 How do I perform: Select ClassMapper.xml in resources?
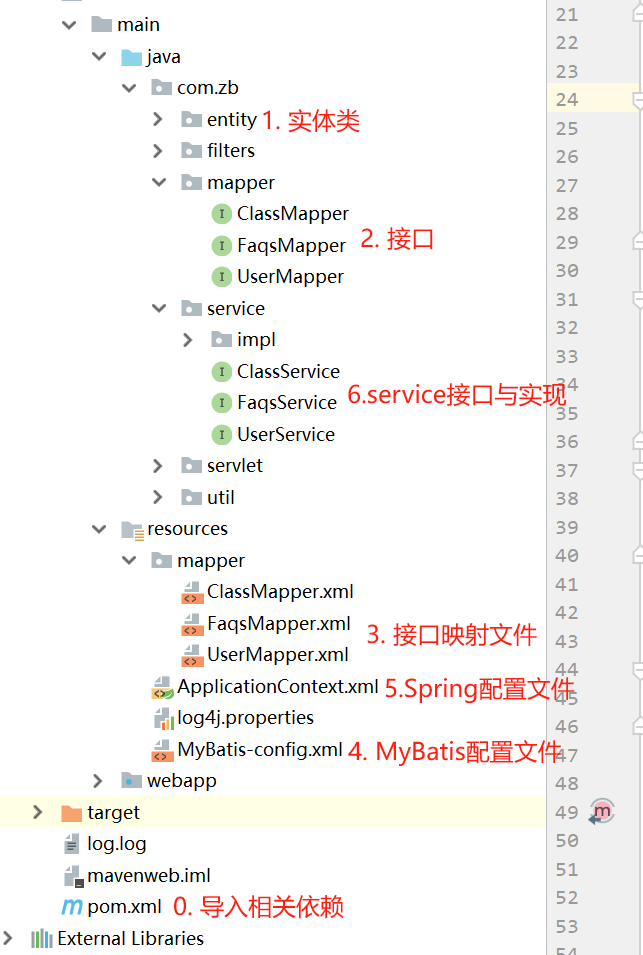(280, 591)
